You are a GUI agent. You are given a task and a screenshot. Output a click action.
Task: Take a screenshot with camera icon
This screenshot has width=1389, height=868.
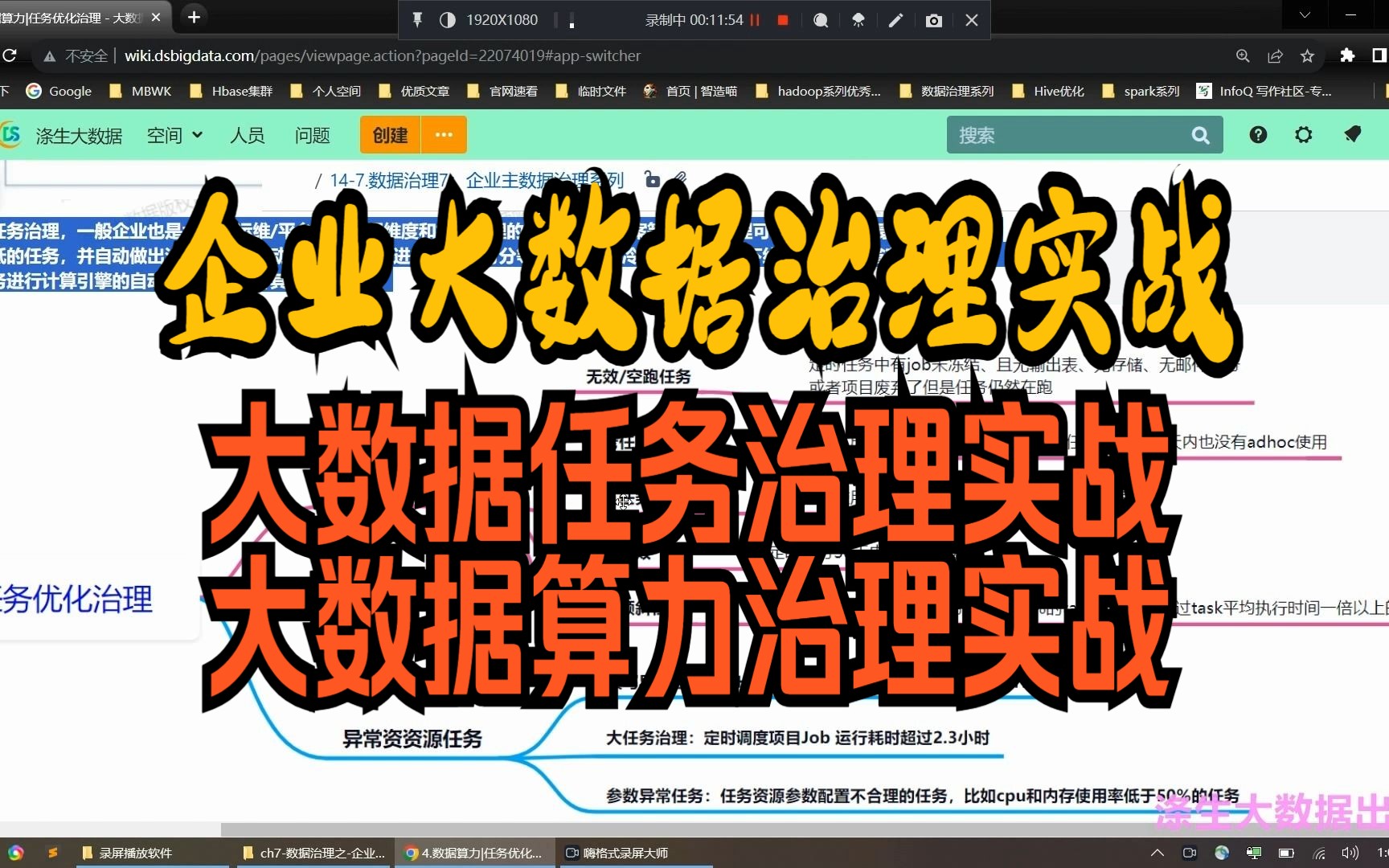[933, 20]
